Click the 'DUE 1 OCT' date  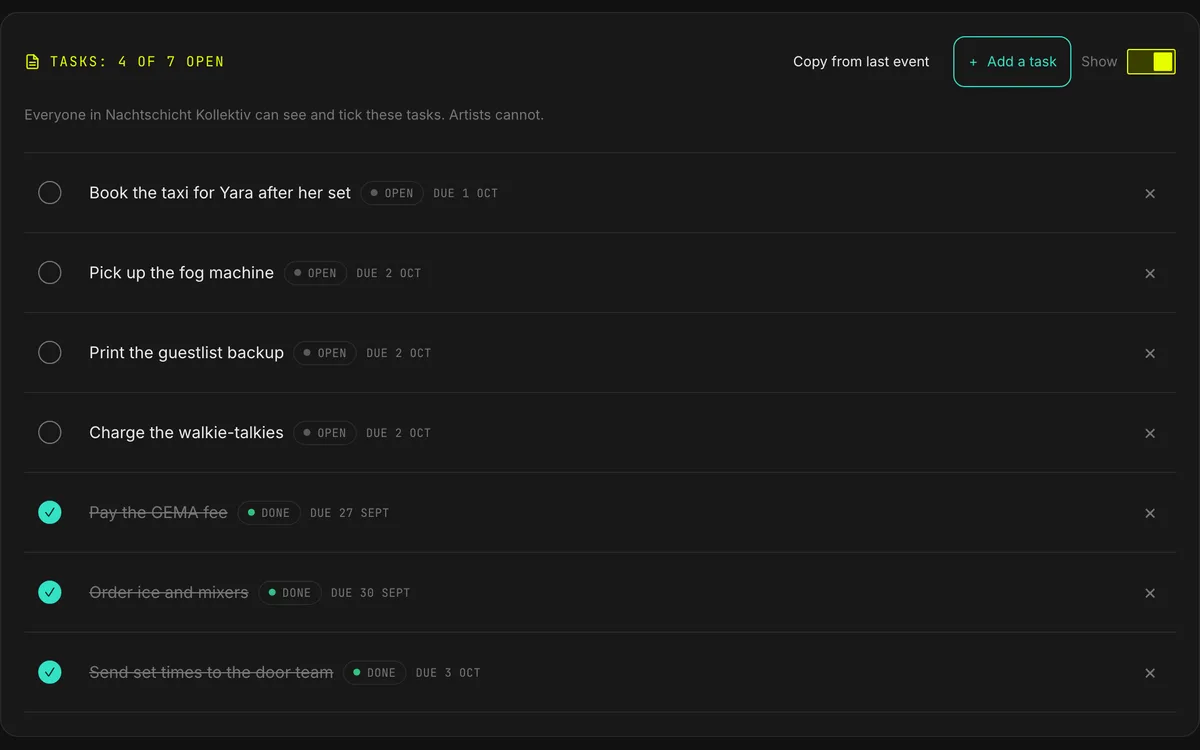(x=466, y=193)
